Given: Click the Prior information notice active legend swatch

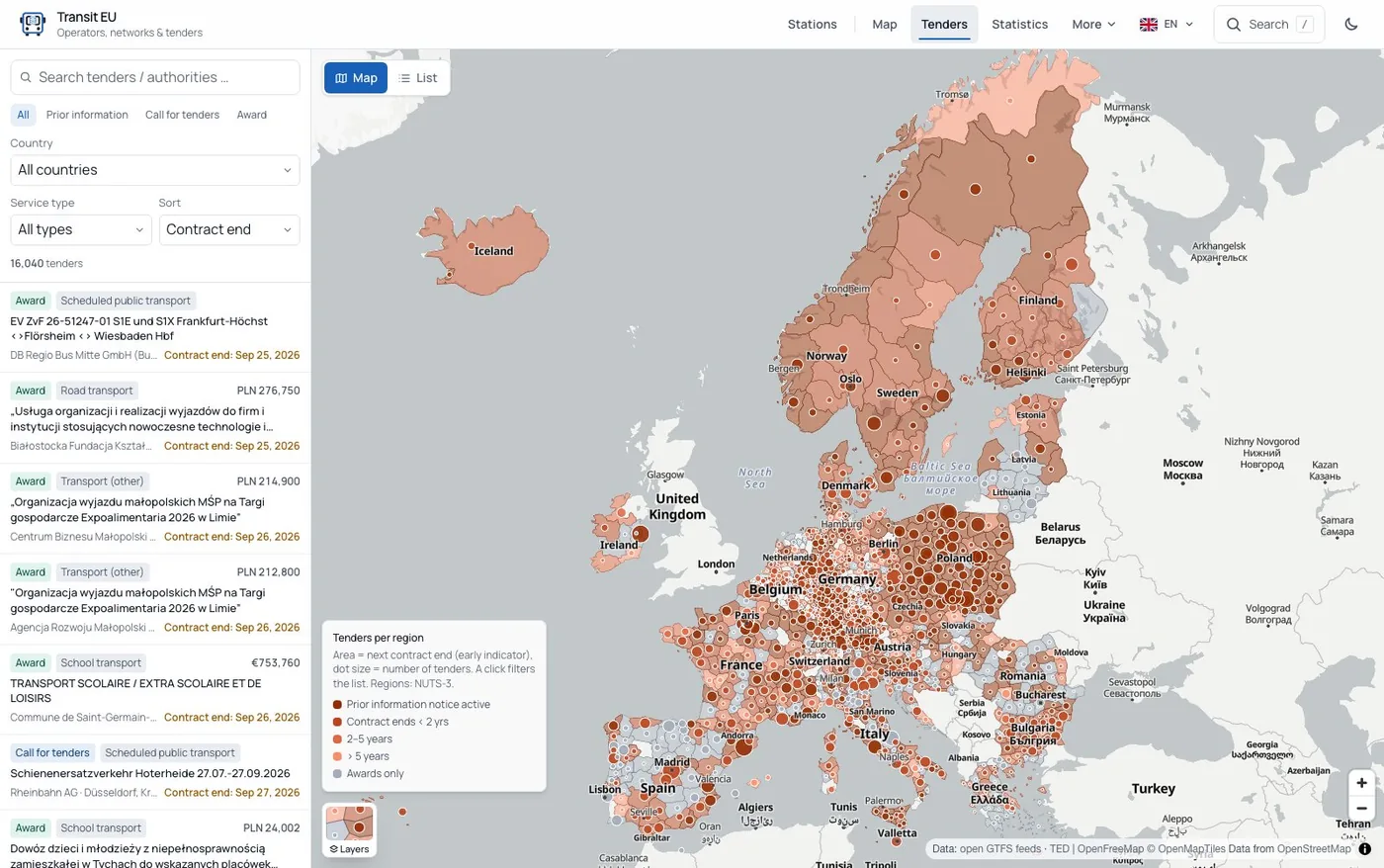Looking at the screenshot, I should pos(338,705).
